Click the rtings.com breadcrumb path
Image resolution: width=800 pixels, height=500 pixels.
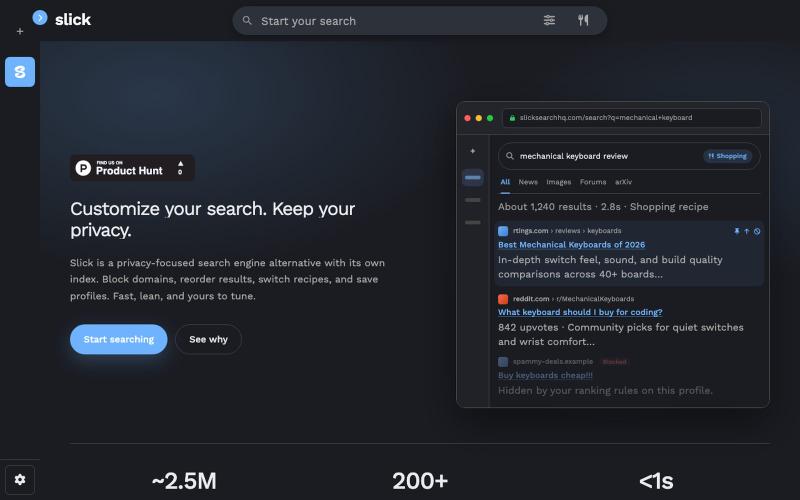[x=567, y=231]
